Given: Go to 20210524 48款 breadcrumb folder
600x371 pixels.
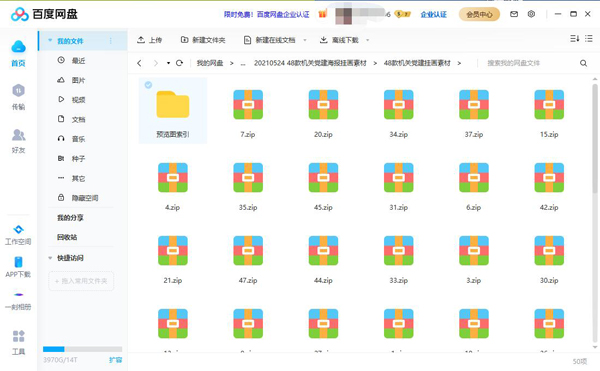Looking at the screenshot, I should pyautogui.click(x=310, y=63).
